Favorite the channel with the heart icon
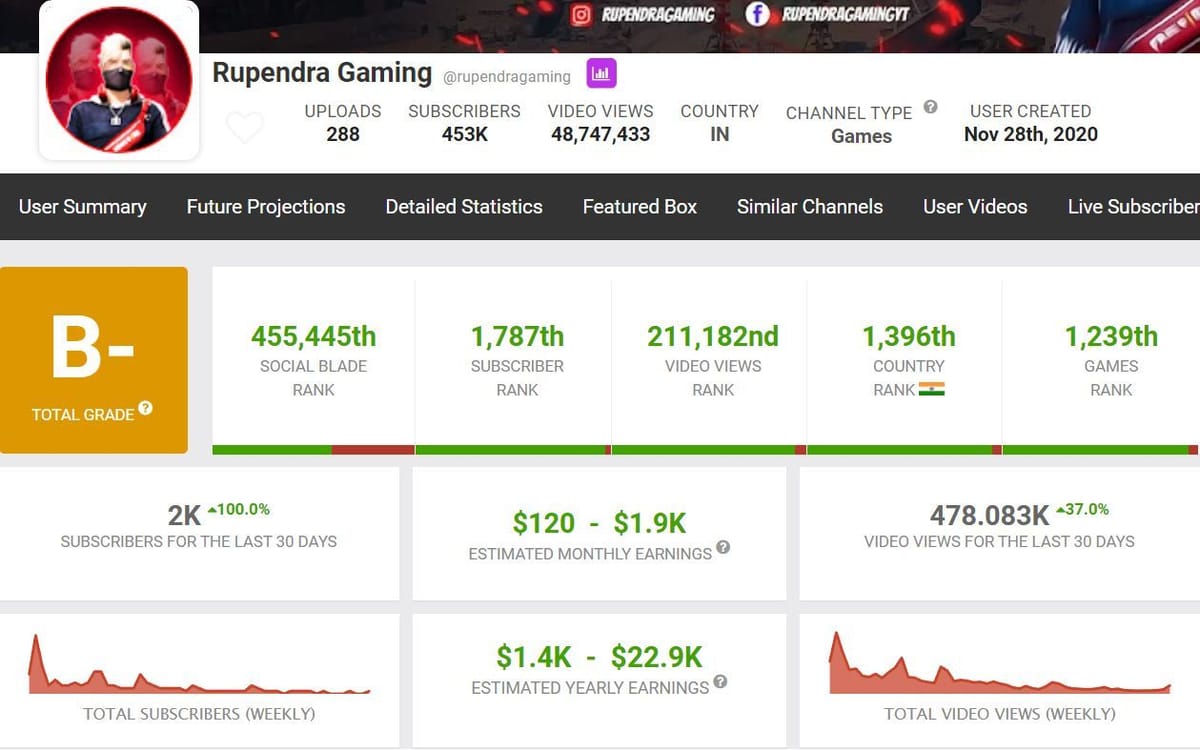Screen dimensions: 1200x750 [245, 128]
